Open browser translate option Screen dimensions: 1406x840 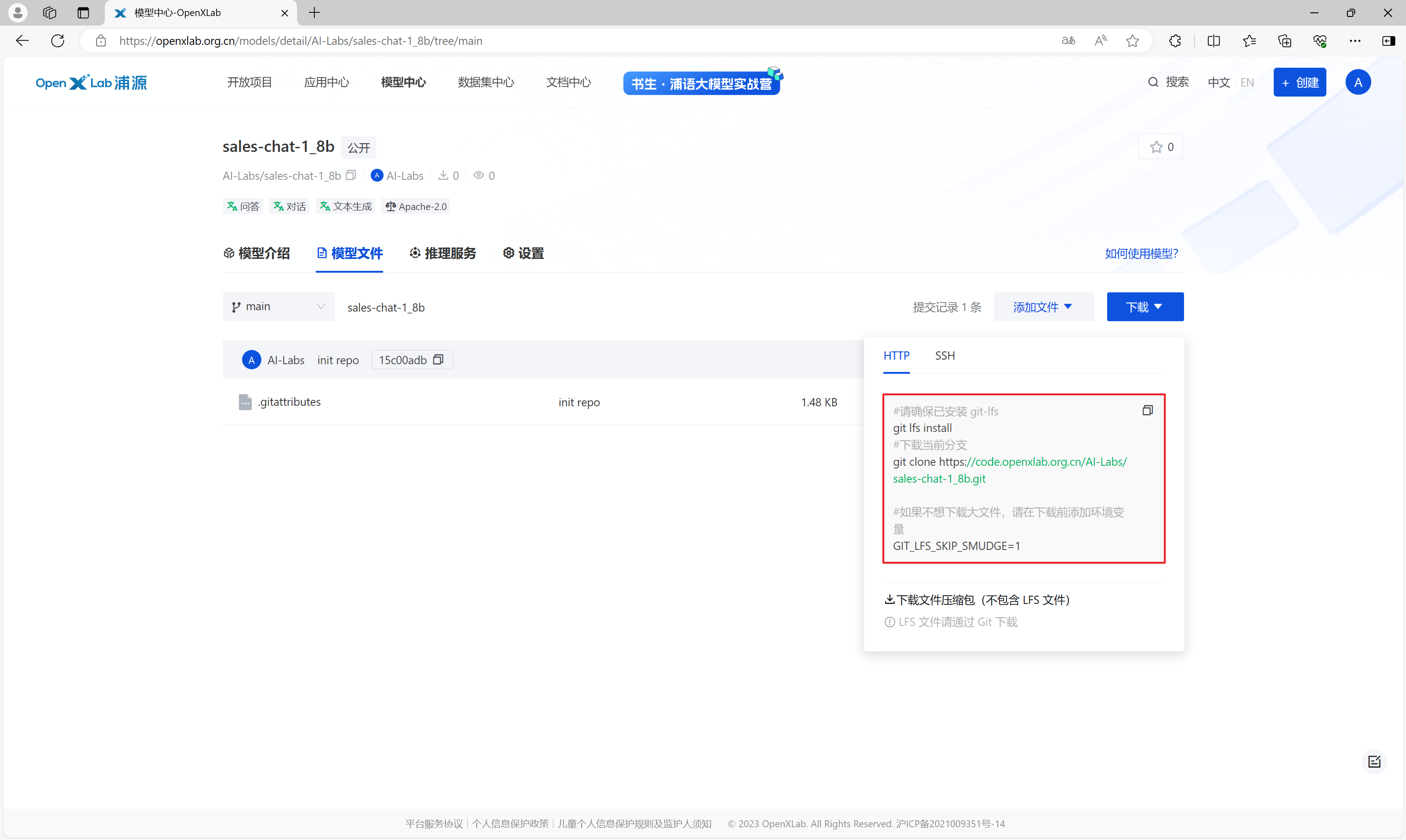click(1068, 41)
